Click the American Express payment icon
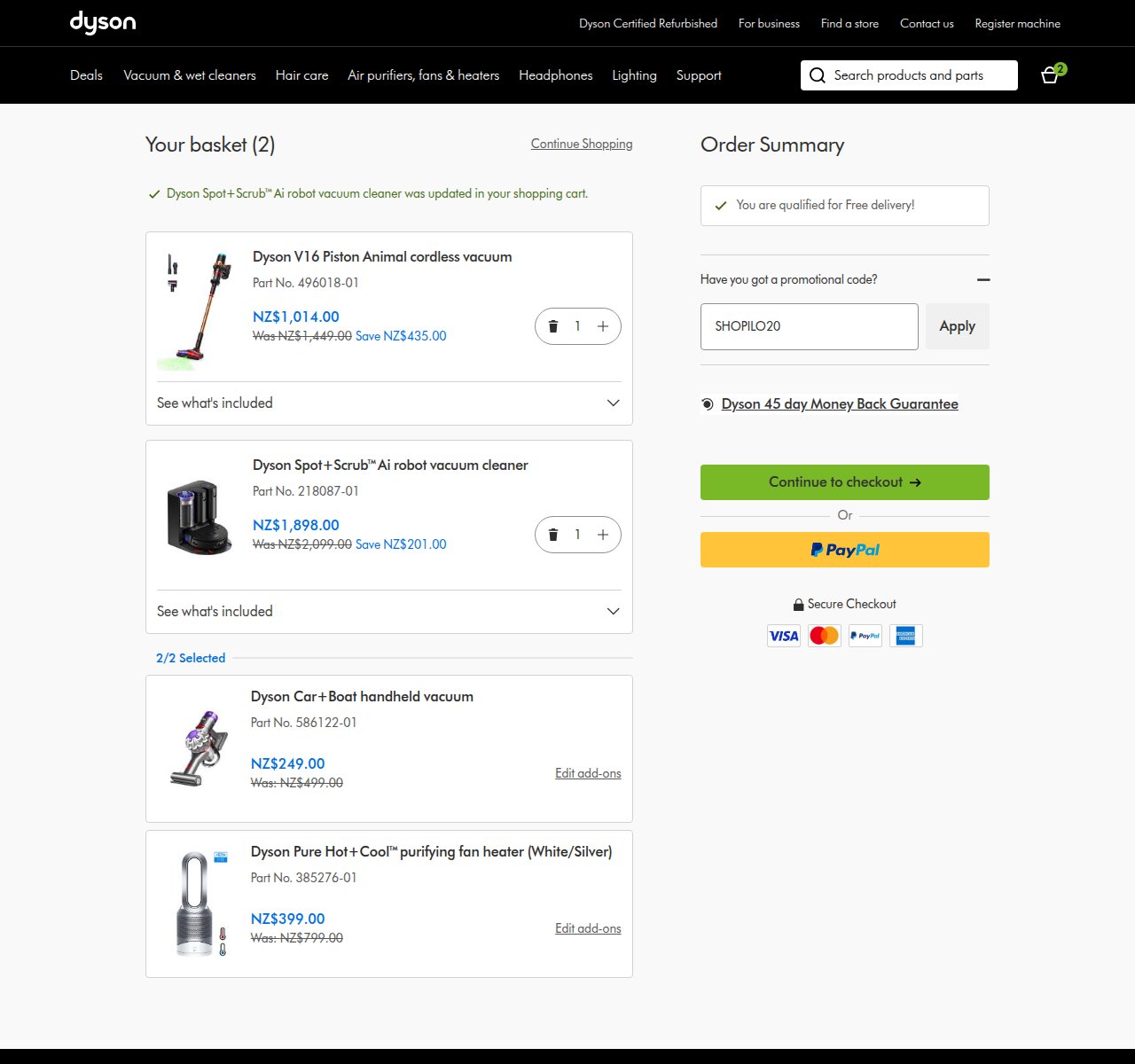 [x=905, y=636]
